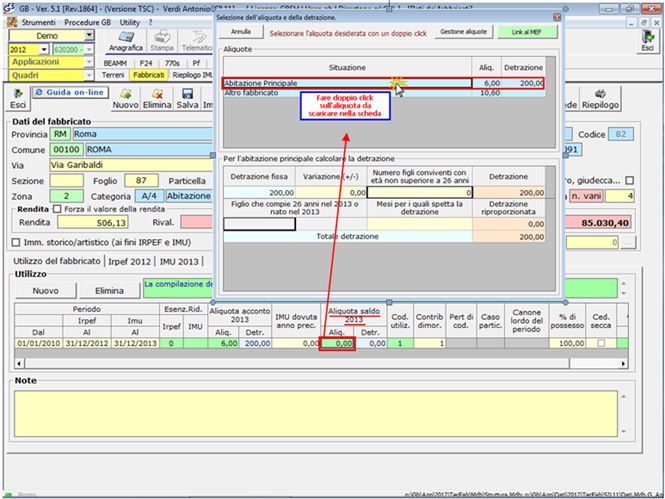665x499 pixels.
Task: Click the utilizzo table right scroll arrow
Action: pos(623,363)
